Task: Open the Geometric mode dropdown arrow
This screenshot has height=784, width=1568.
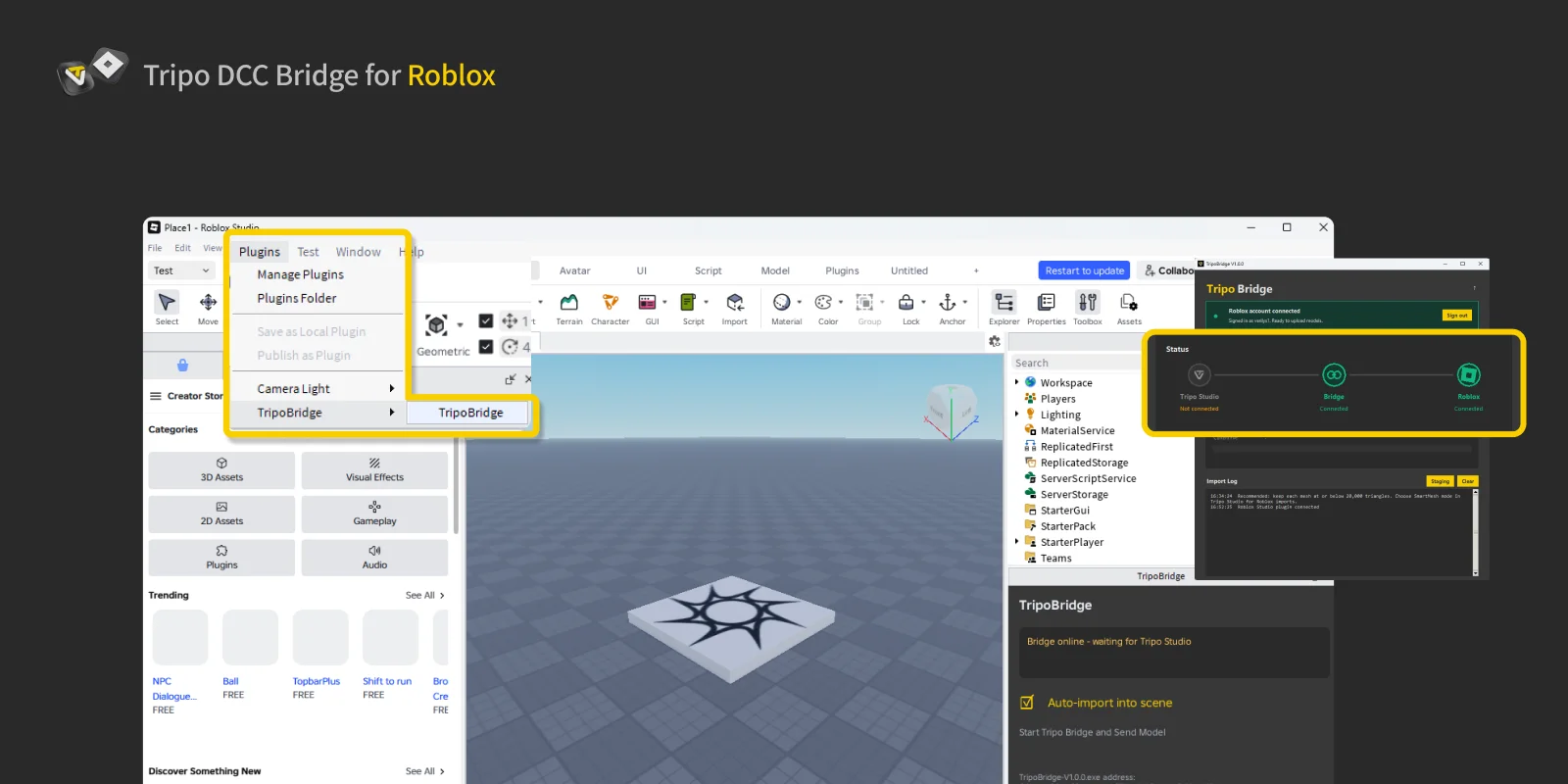Action: click(x=460, y=325)
